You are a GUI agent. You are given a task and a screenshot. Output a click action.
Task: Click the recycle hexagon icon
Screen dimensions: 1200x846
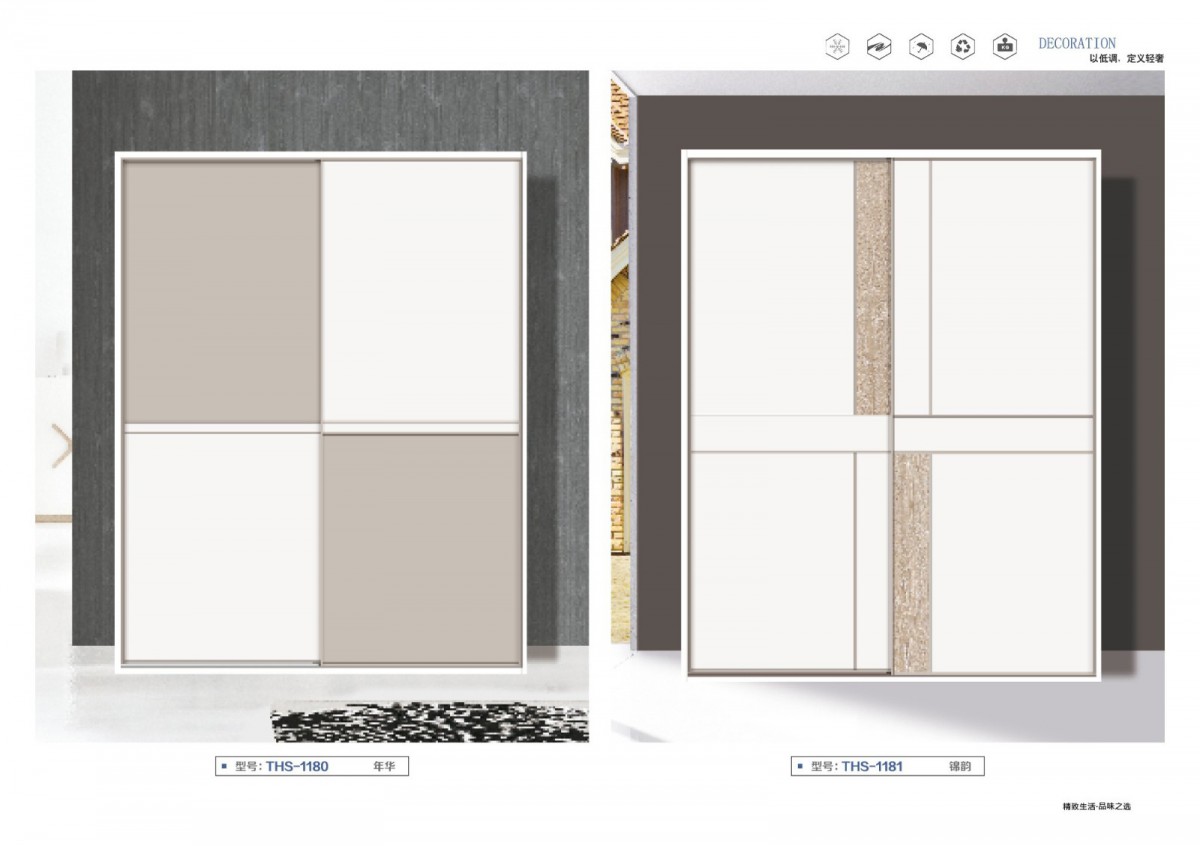pyautogui.click(x=962, y=47)
